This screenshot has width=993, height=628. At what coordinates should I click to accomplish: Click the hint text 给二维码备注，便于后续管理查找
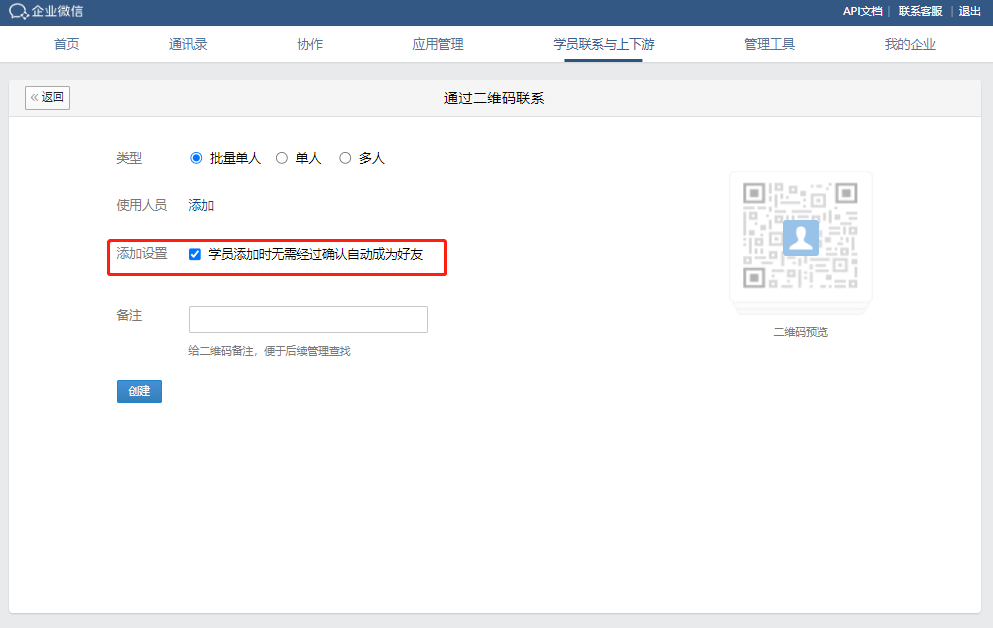(x=269, y=351)
